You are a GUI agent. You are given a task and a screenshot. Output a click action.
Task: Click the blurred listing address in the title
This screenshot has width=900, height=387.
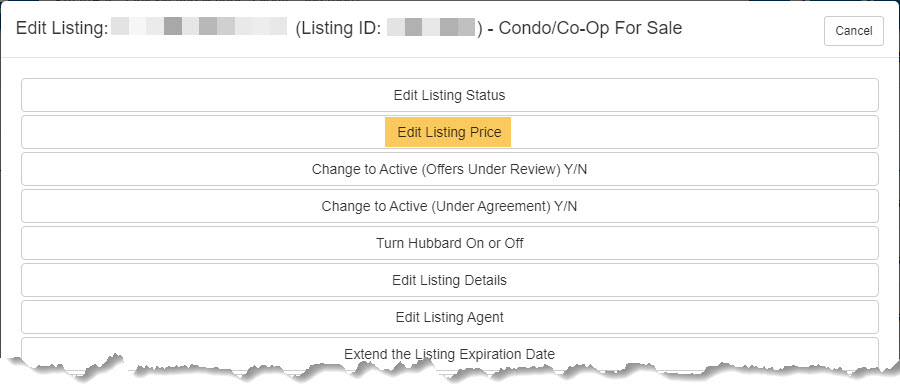(199, 26)
